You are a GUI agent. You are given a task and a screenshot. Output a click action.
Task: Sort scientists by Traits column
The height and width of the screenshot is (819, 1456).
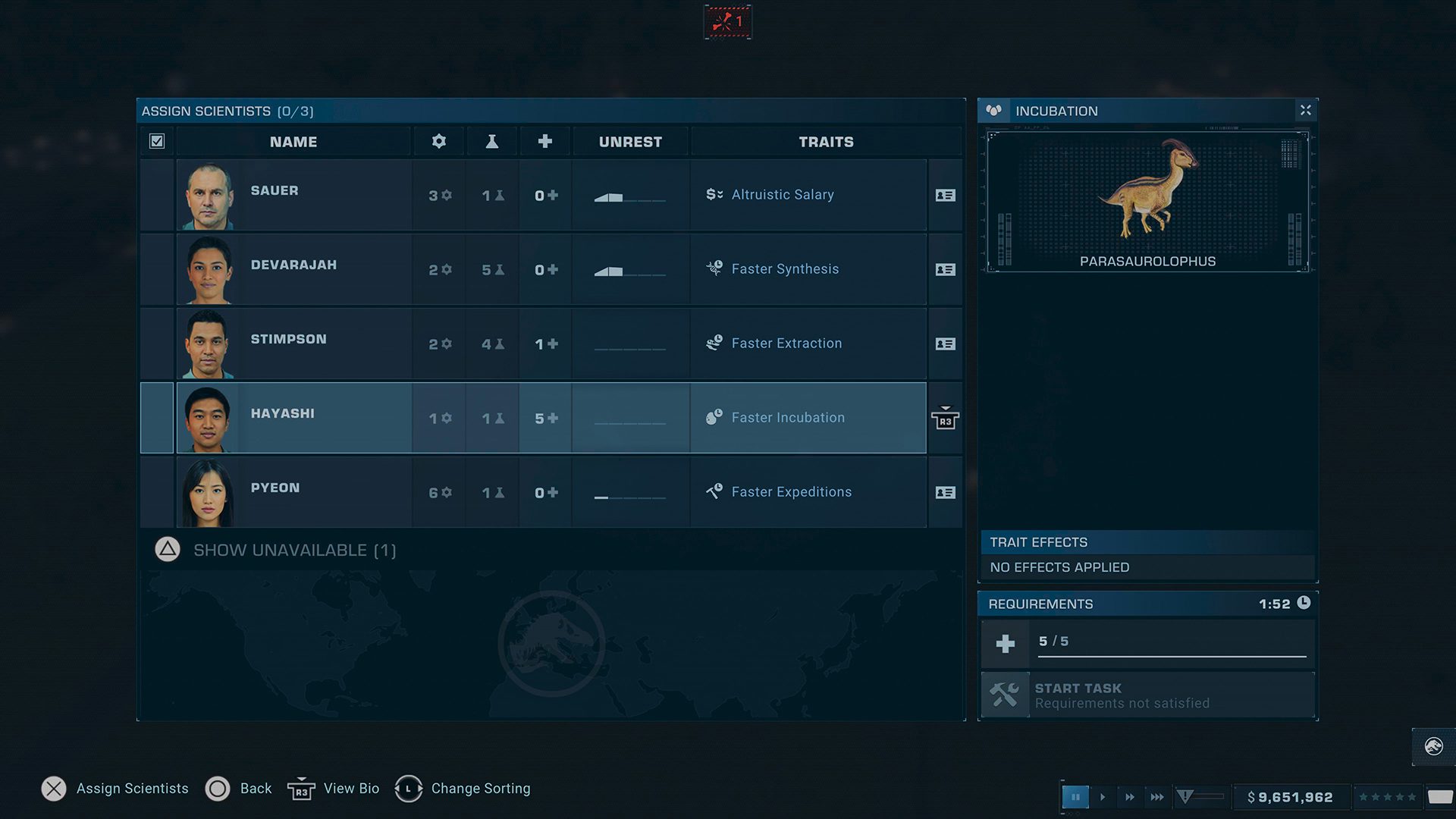coord(825,142)
